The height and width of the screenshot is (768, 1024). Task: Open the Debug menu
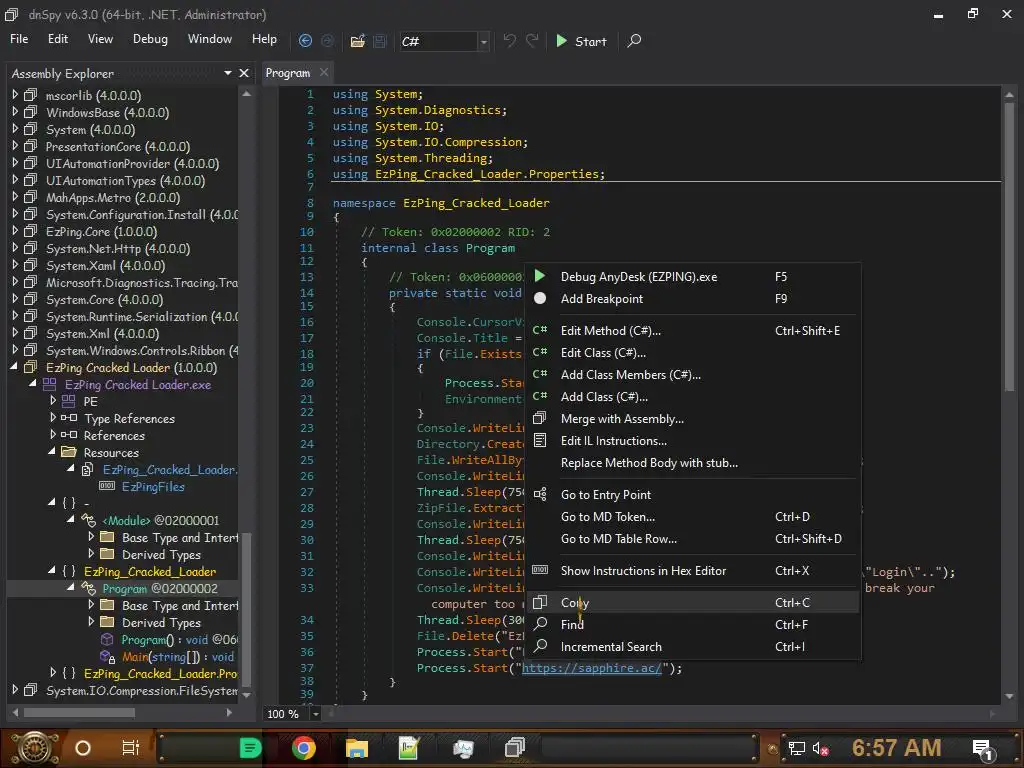[x=150, y=39]
